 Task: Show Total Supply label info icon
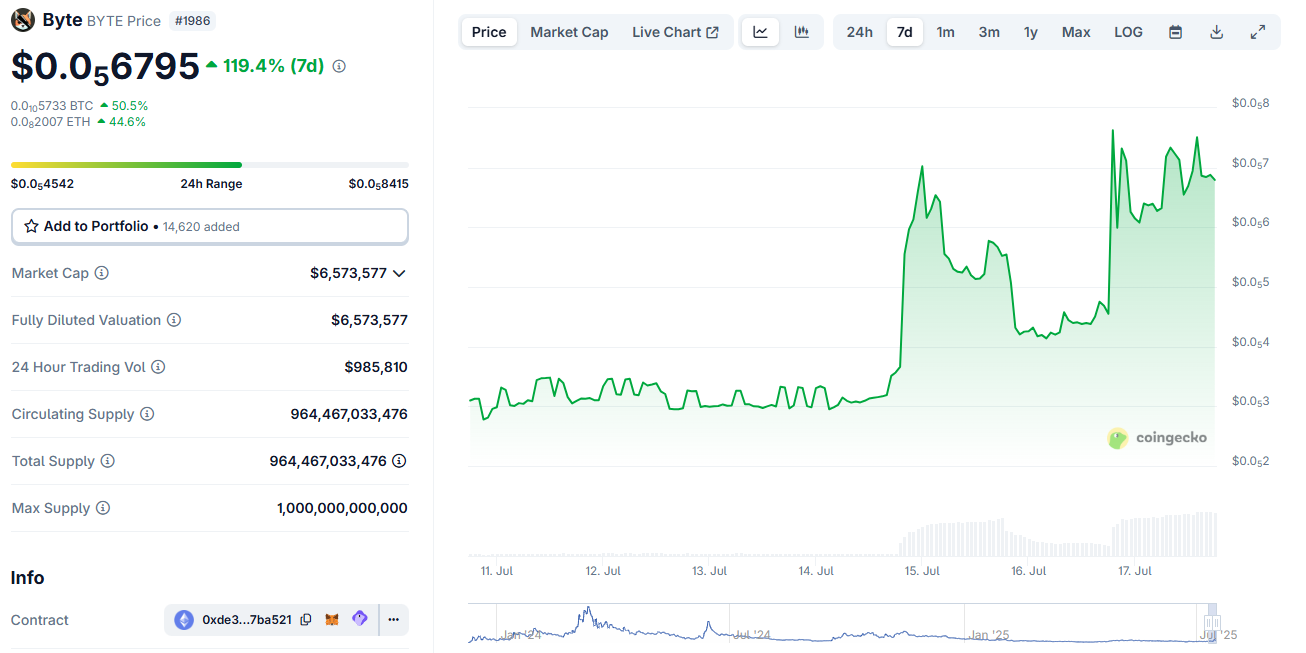coord(107,461)
